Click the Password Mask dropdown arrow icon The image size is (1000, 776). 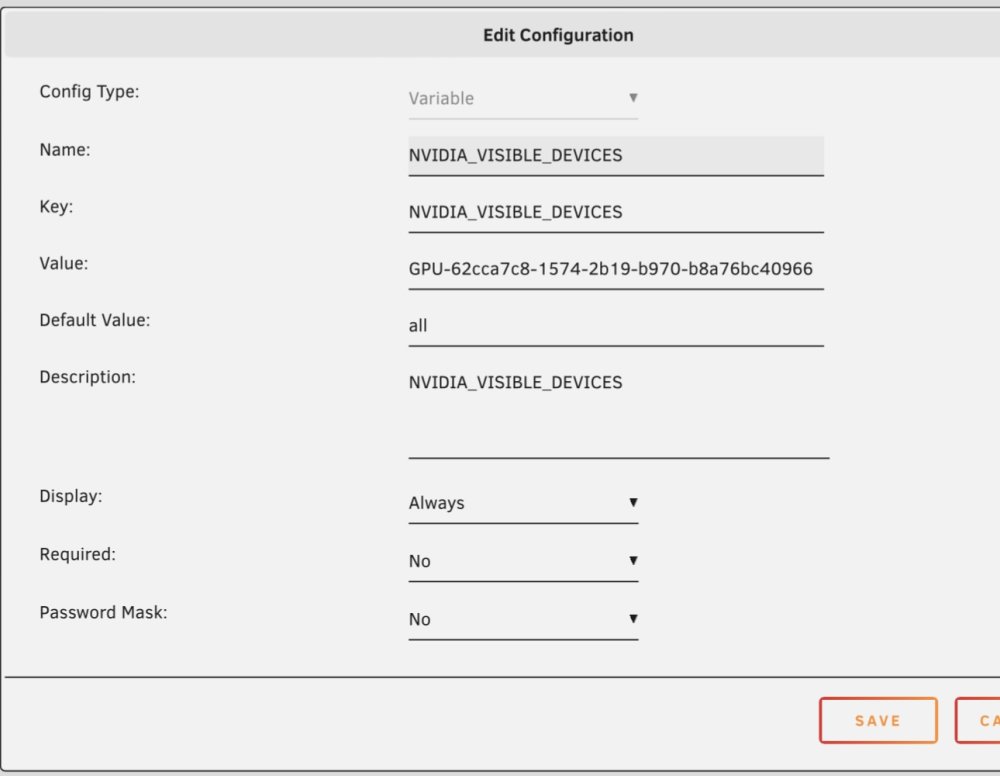pyautogui.click(x=633, y=619)
